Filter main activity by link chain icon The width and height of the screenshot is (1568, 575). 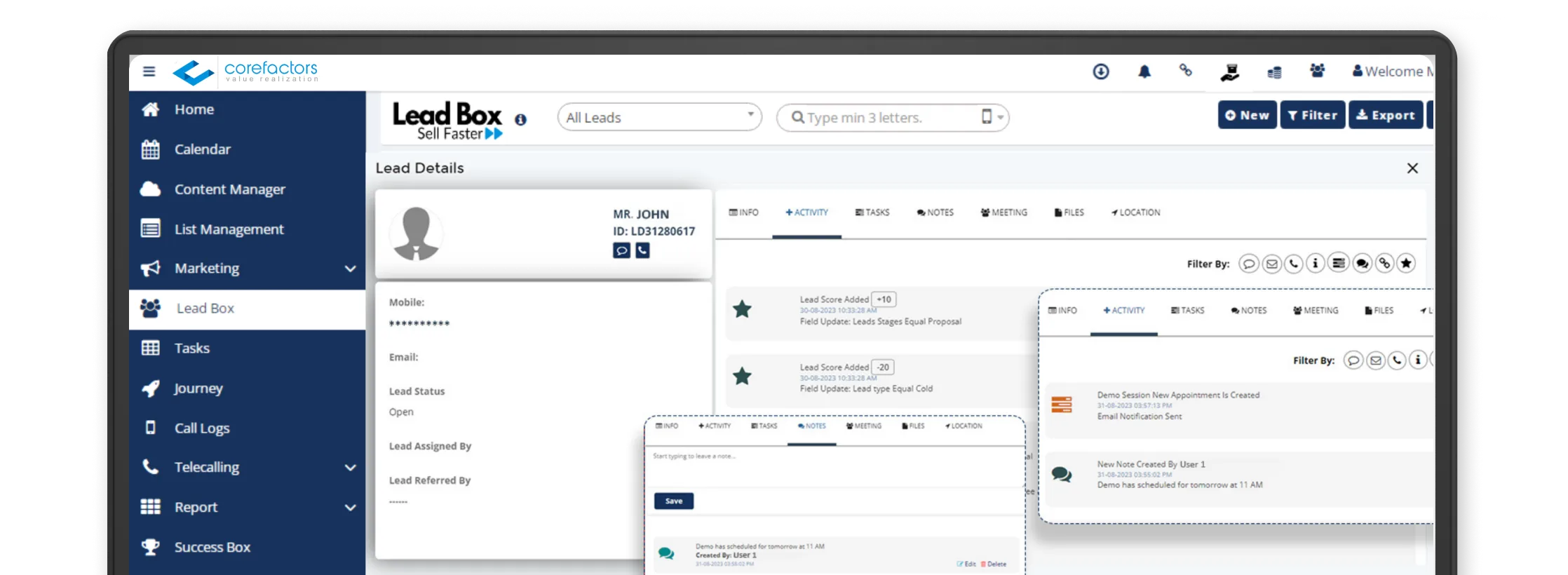coord(1384,264)
